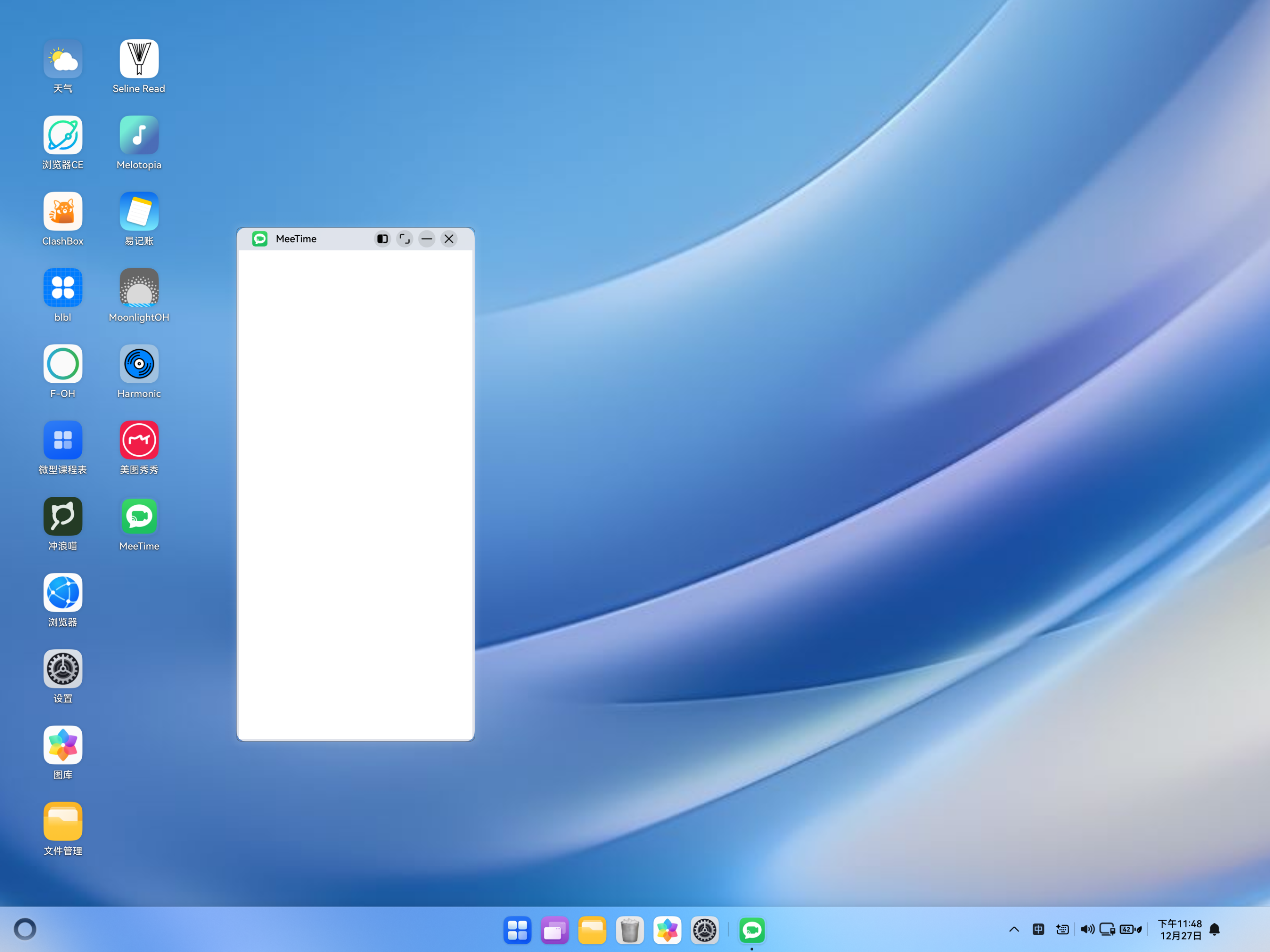Open the multitasking view in the dock
The width and height of the screenshot is (1270, 952).
point(554,930)
